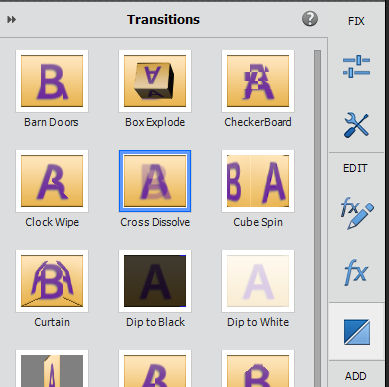Choose the Cube Spin transition
The height and width of the screenshot is (387, 389).
point(258,181)
